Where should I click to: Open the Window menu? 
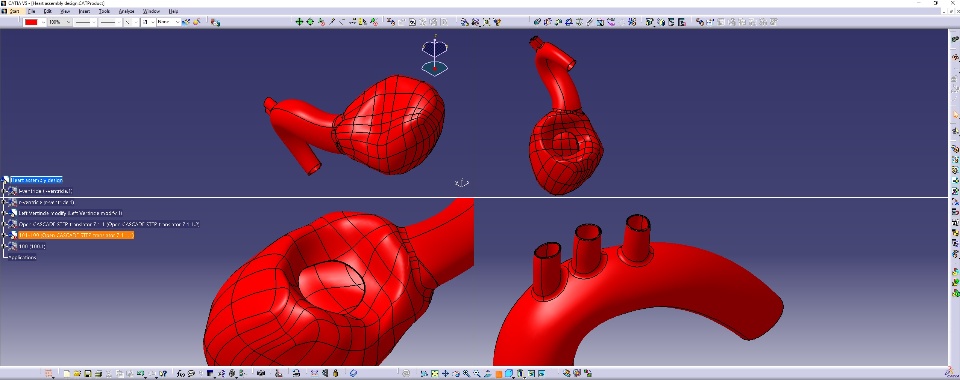coord(151,11)
